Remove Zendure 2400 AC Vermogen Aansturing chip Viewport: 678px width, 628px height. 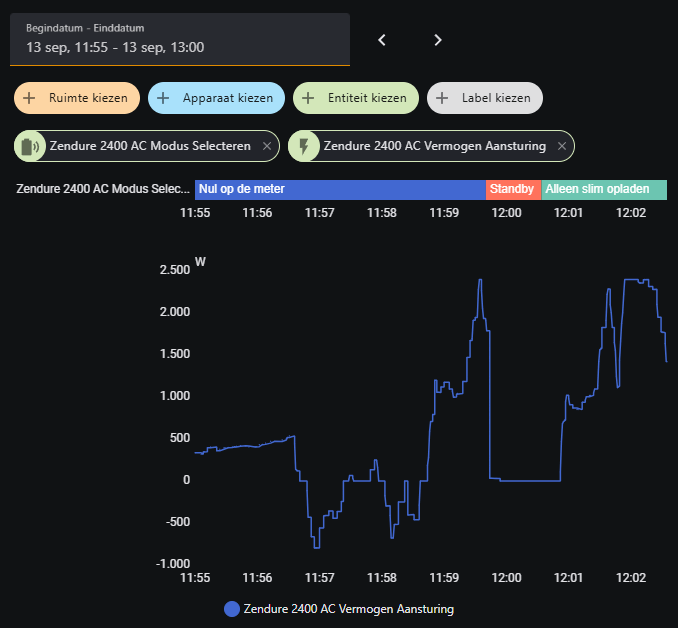pyautogui.click(x=562, y=146)
